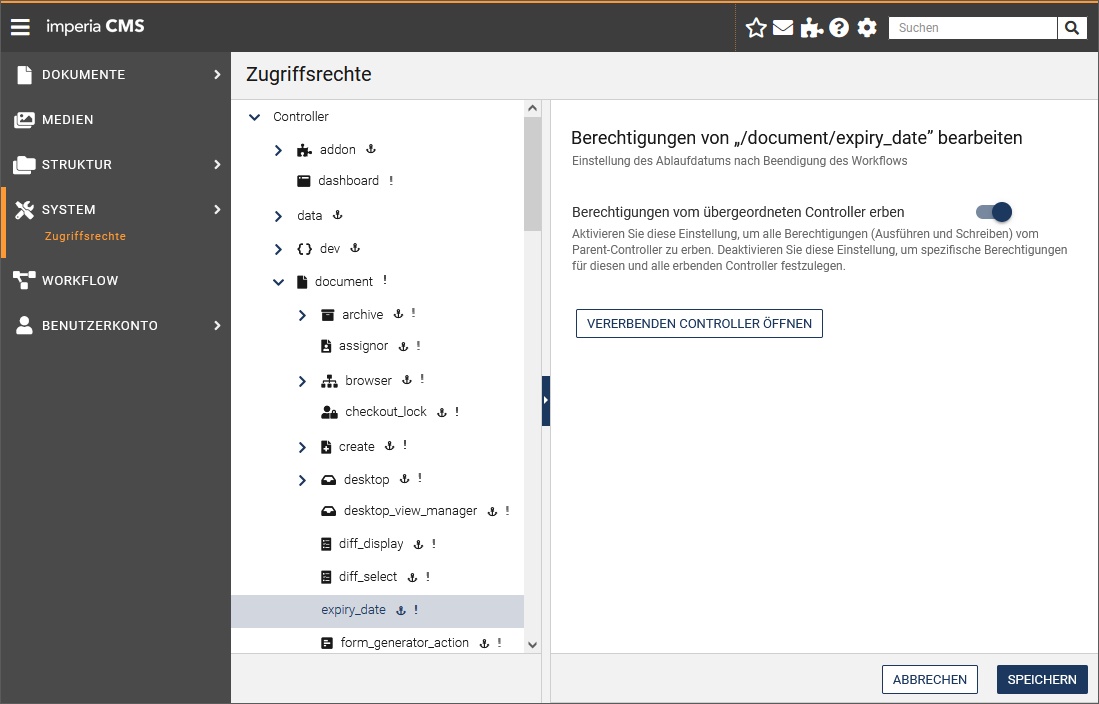Open the Struktur menu

tap(116, 165)
